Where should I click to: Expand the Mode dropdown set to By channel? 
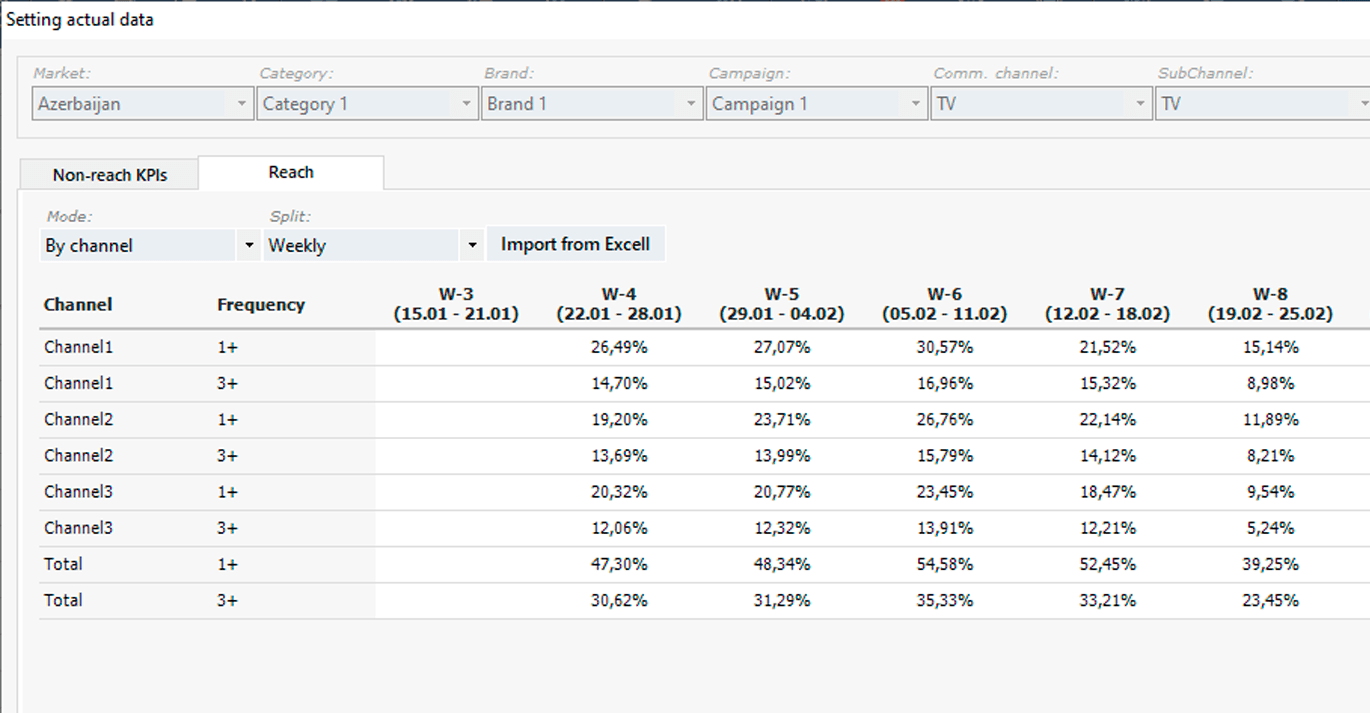151,245
